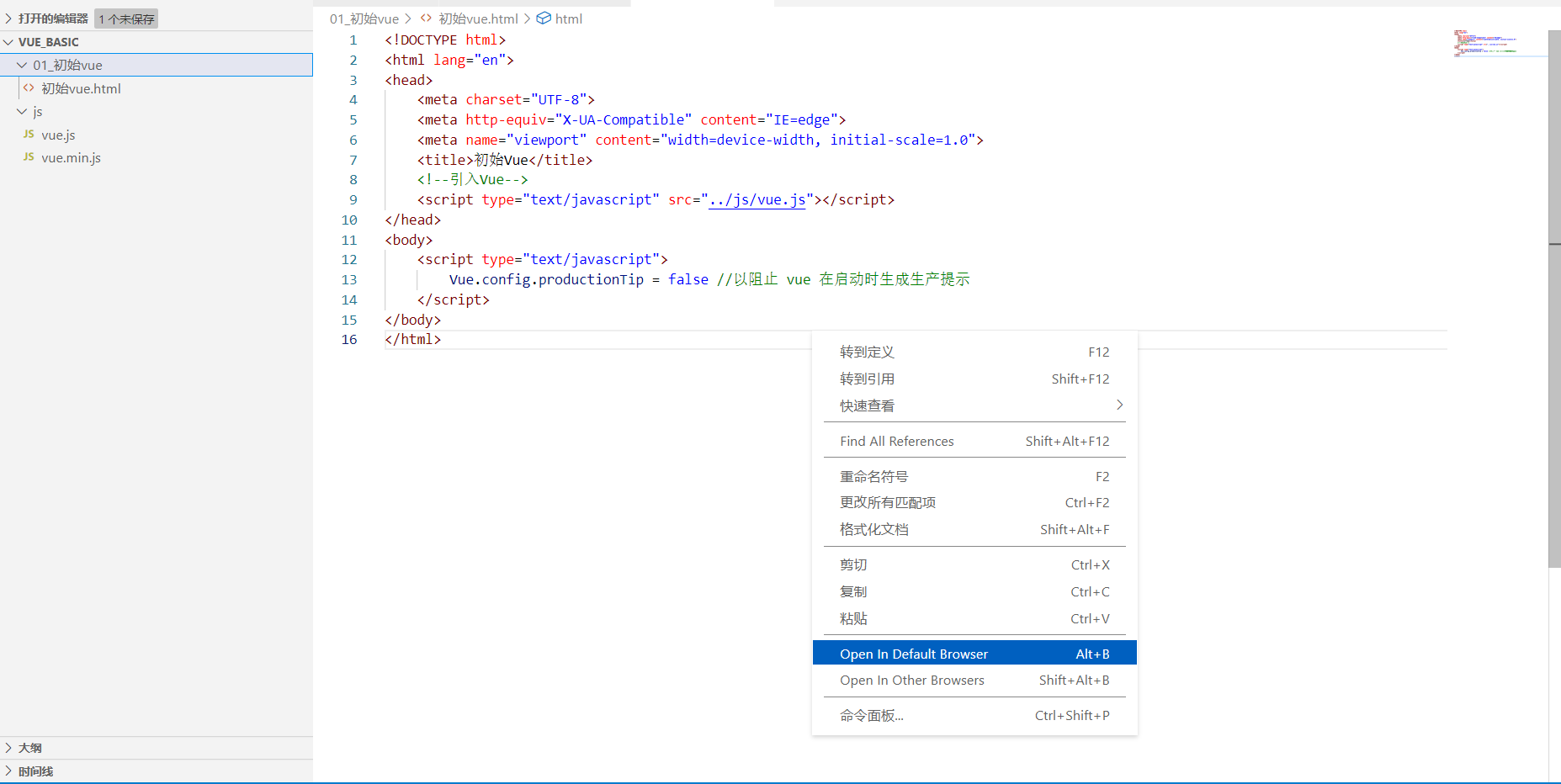Click the file icon in breadcrumb 初始vue.html
The width and height of the screenshot is (1561, 784).
tap(426, 18)
